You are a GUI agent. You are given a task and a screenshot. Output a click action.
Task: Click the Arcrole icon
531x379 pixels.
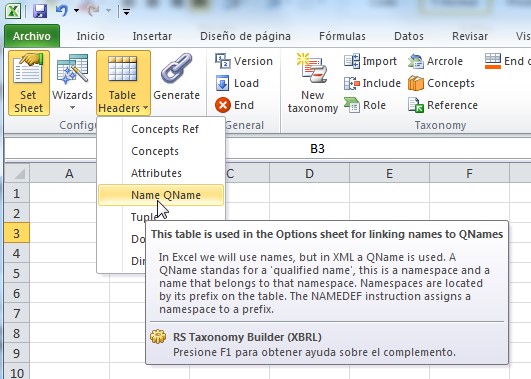416,61
